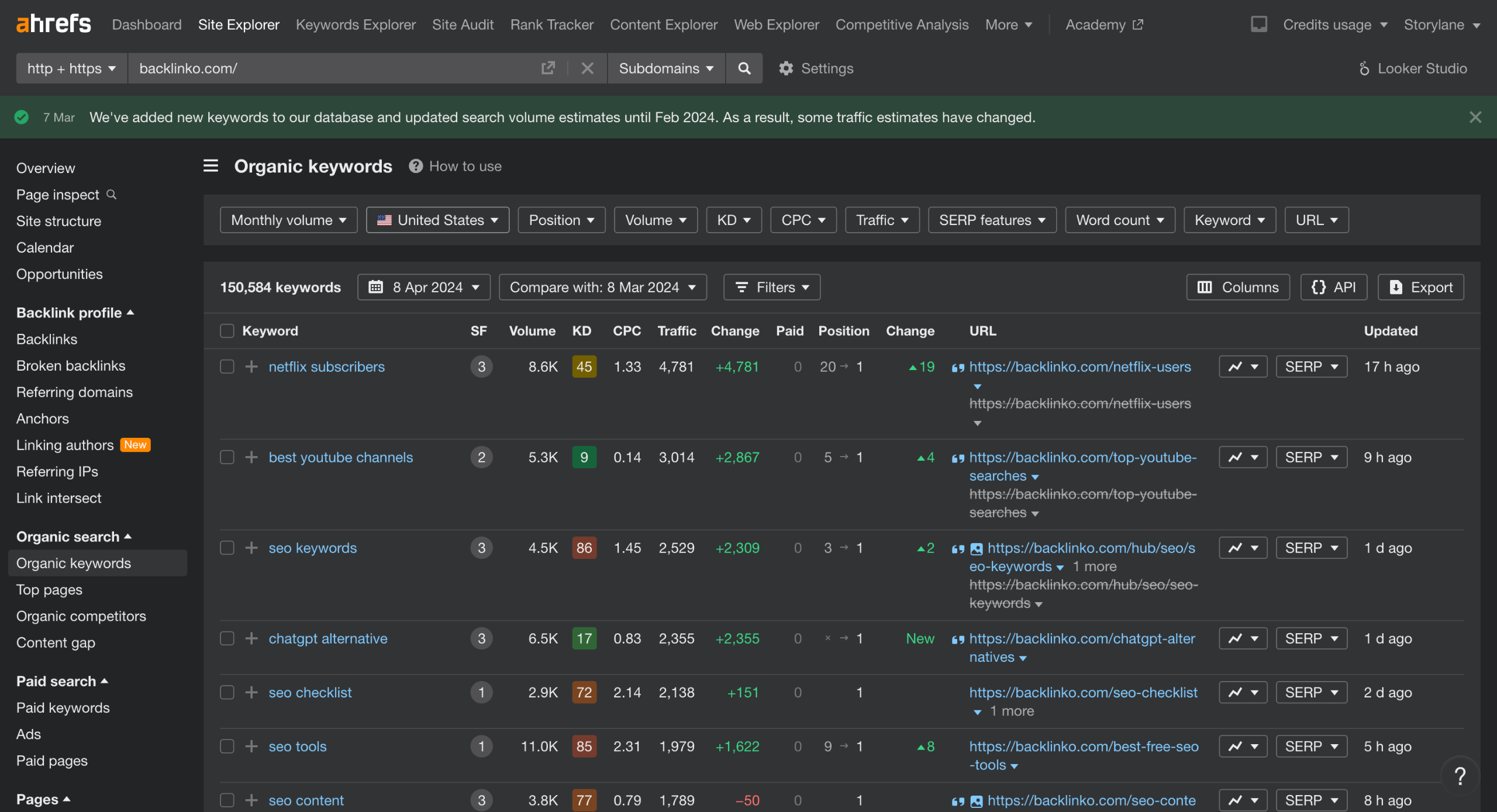The height and width of the screenshot is (812, 1497).
Task: Collapse the Backlink profile section
Action: [x=75, y=313]
